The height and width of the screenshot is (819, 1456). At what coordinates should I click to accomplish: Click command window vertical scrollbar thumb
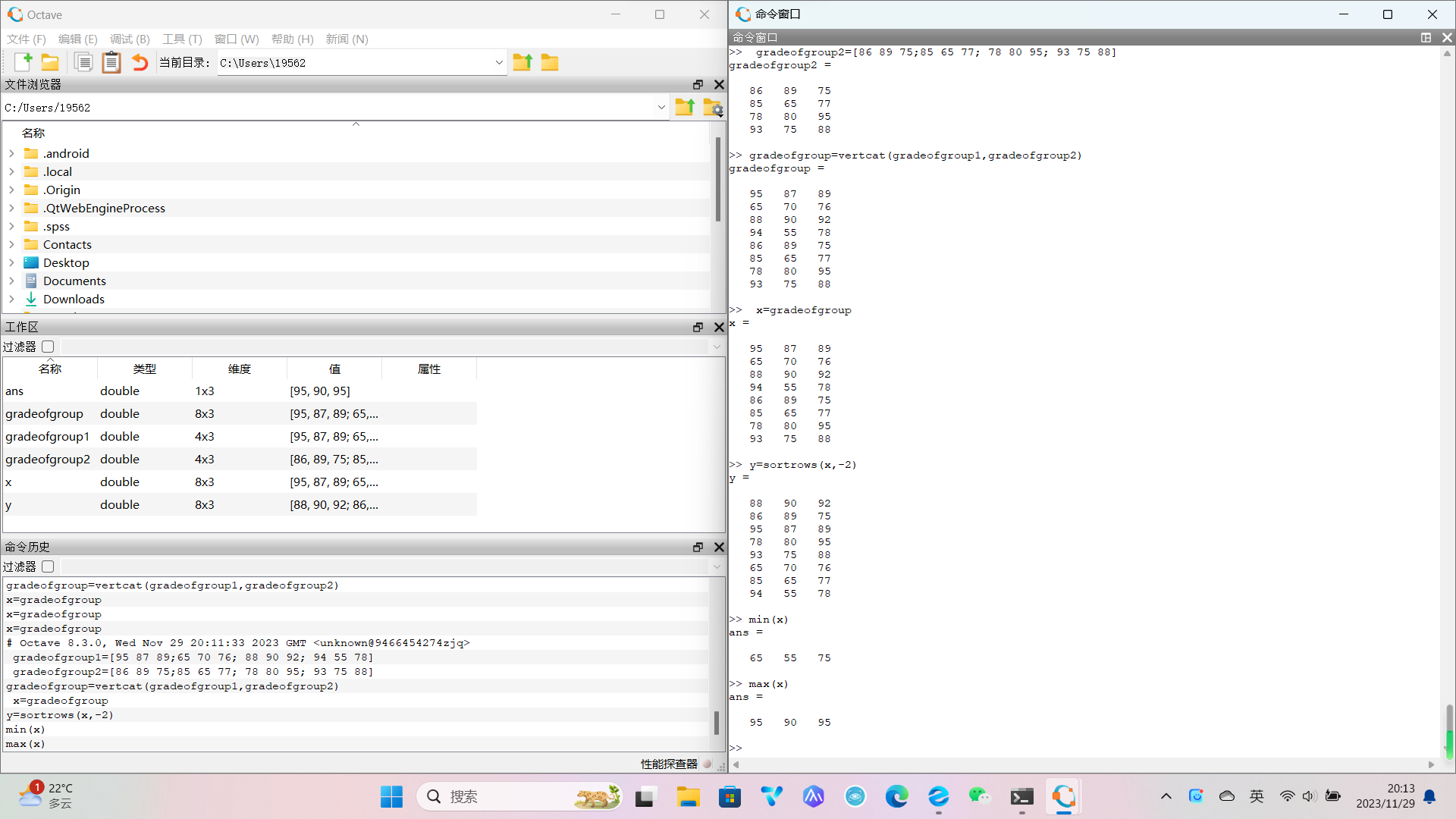[x=1449, y=730]
